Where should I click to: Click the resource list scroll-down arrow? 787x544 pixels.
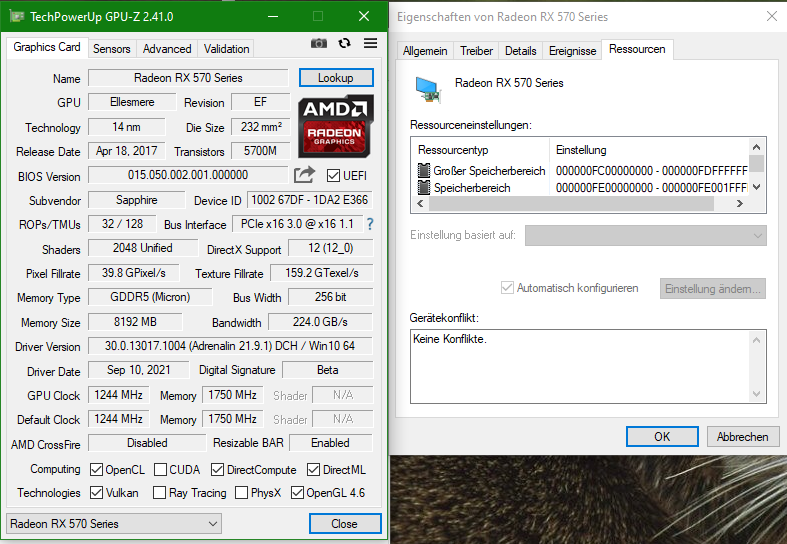756,187
